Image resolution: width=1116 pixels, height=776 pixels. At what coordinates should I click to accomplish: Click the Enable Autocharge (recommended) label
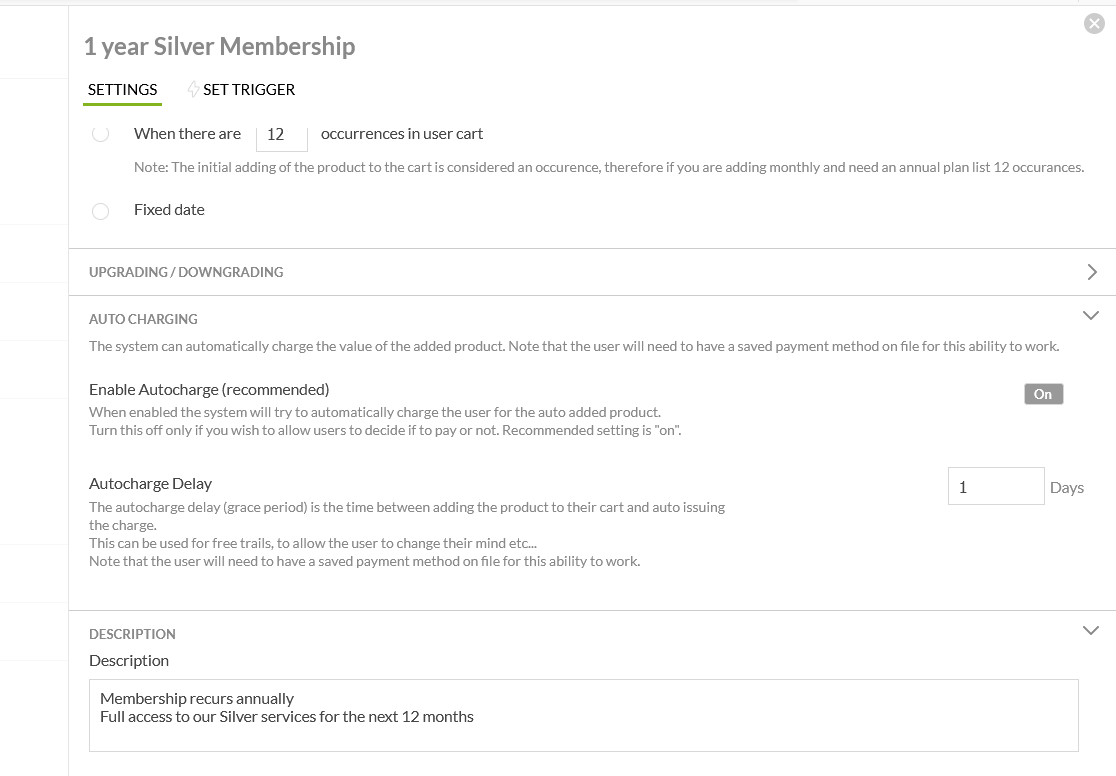pyautogui.click(x=209, y=389)
